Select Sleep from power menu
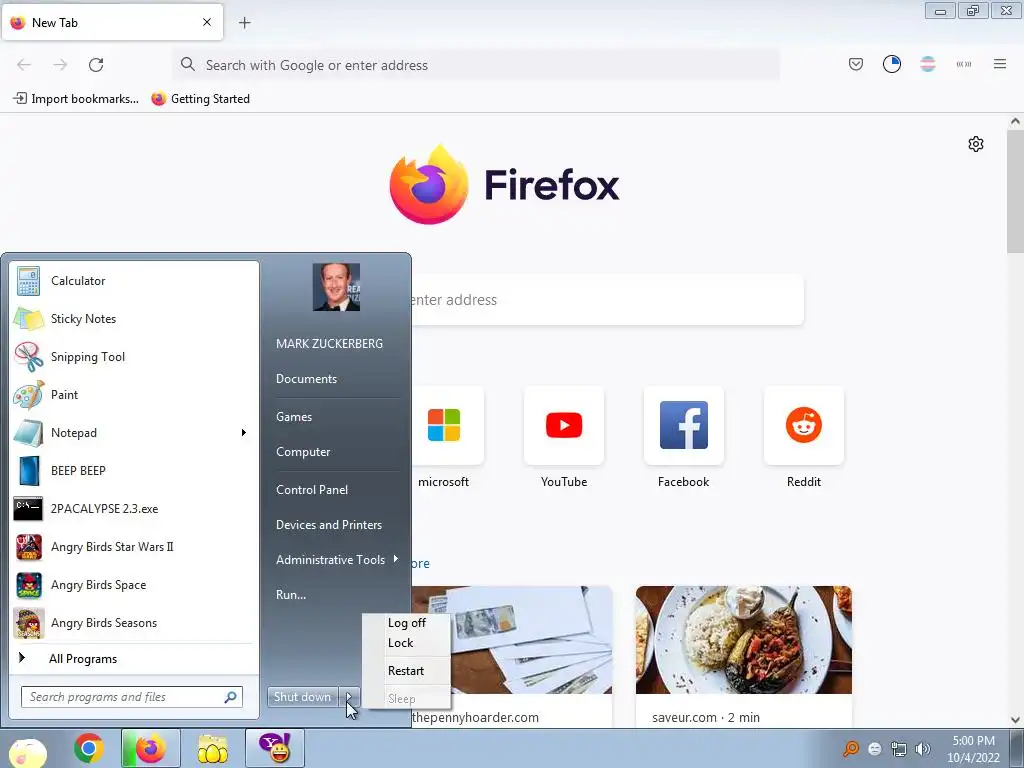The image size is (1024, 768). point(406,699)
